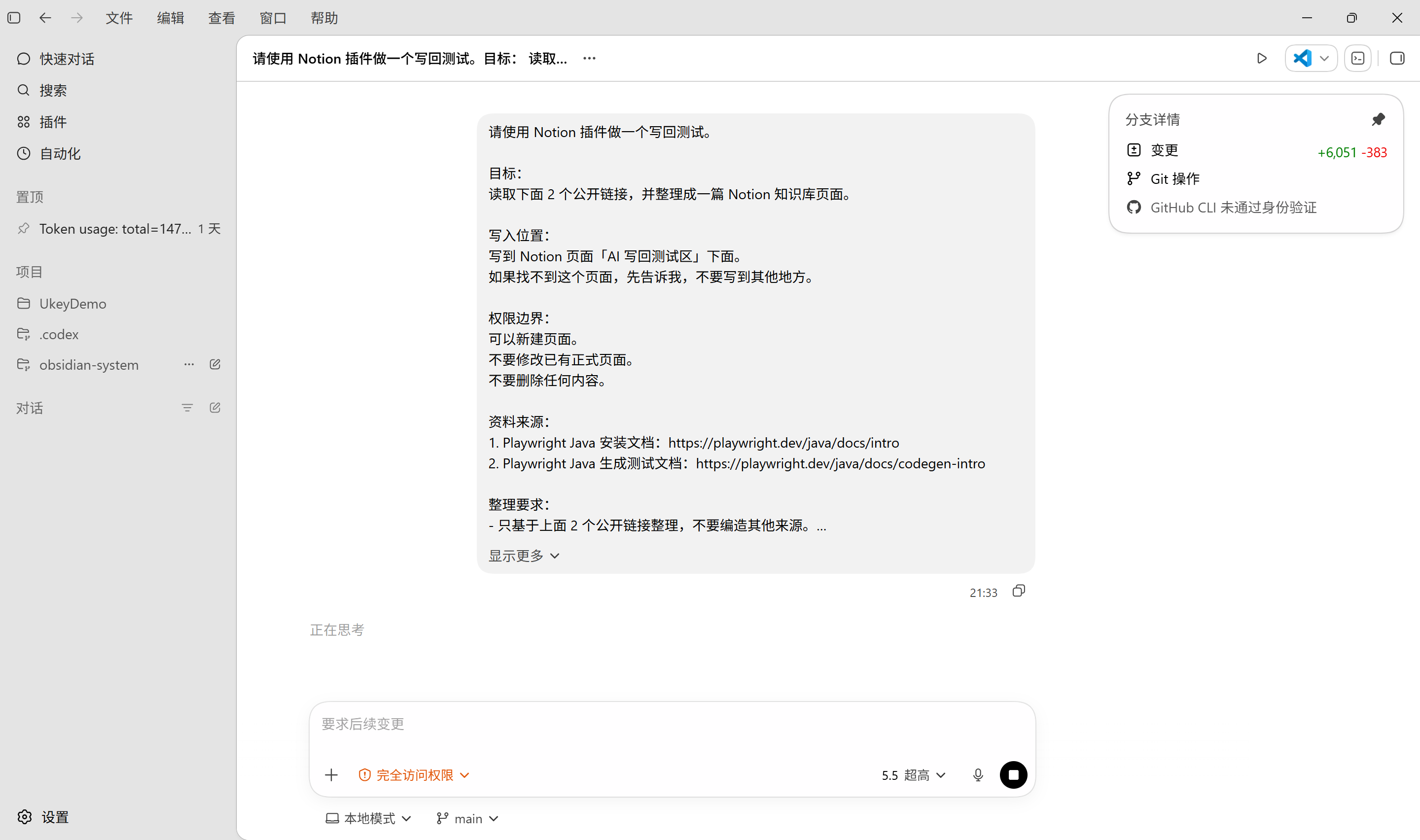Open 搜索 in the sidebar

point(118,91)
